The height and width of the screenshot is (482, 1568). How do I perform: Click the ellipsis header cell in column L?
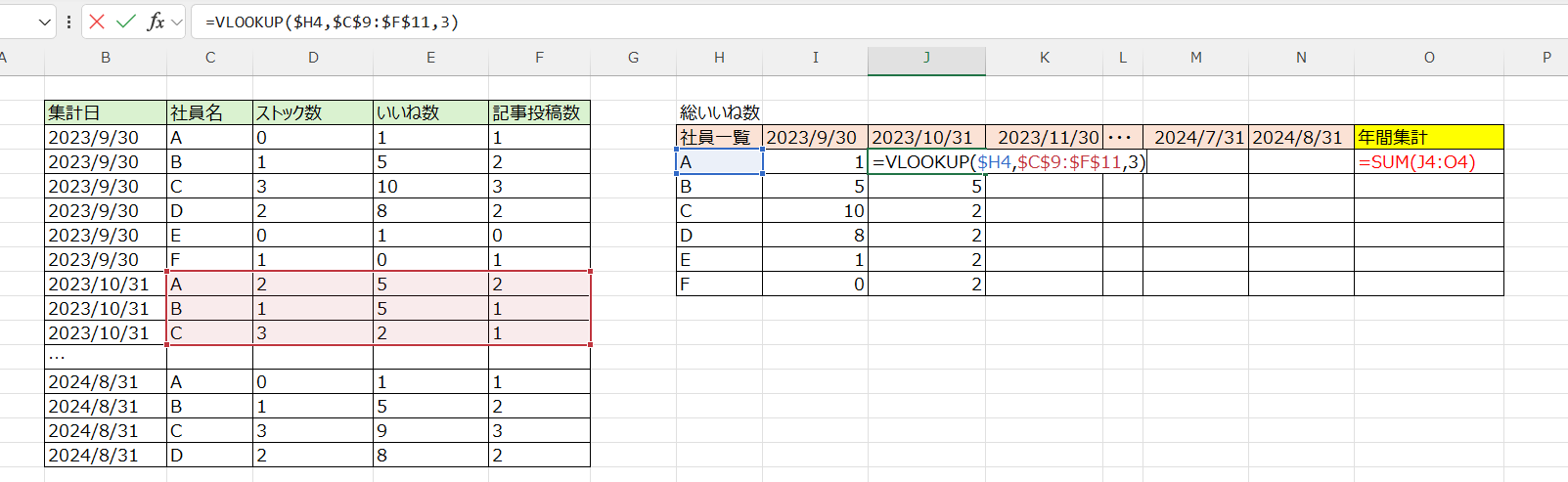pyautogui.click(x=1123, y=137)
